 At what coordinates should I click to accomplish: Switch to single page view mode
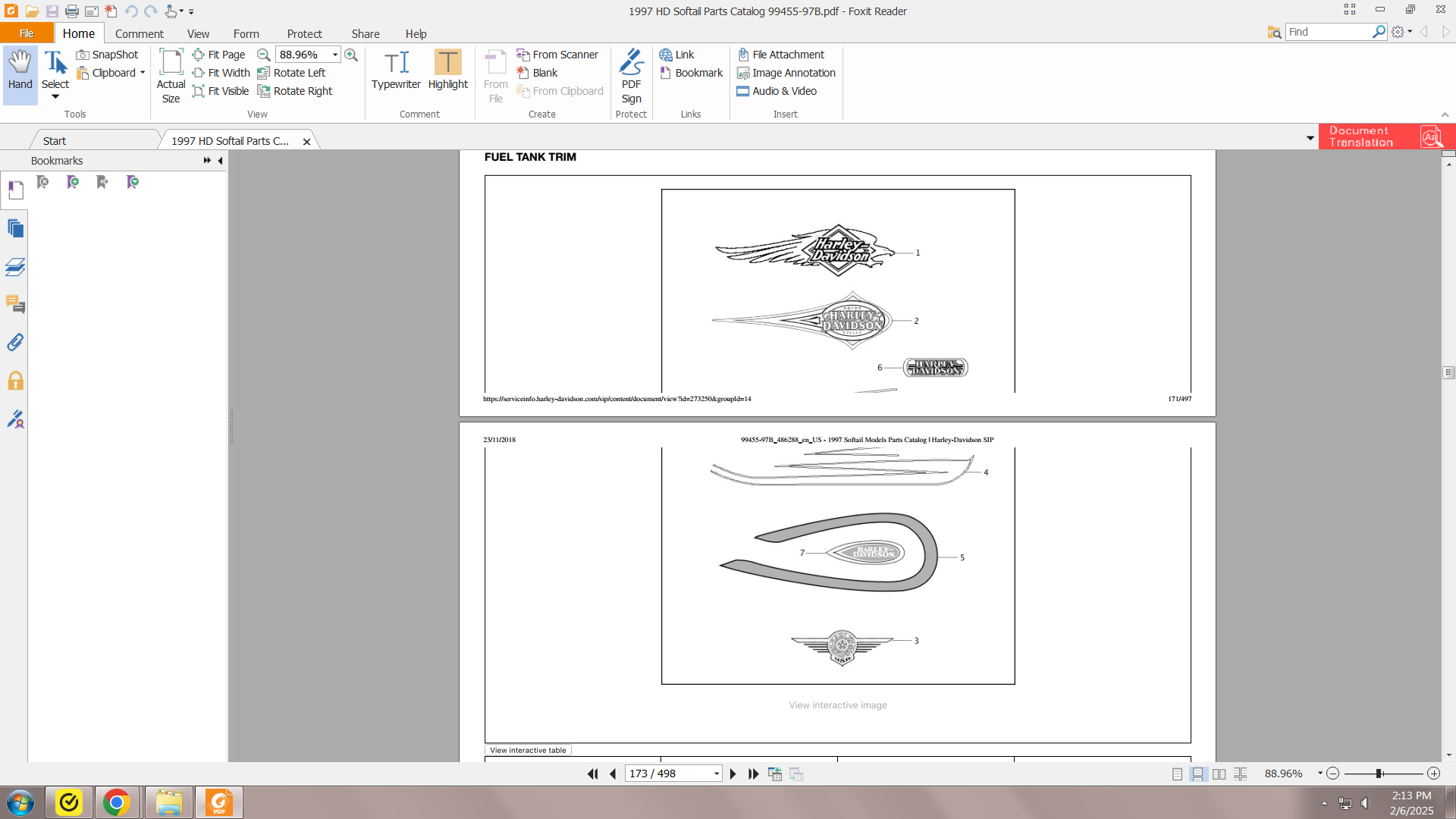pyautogui.click(x=1177, y=773)
